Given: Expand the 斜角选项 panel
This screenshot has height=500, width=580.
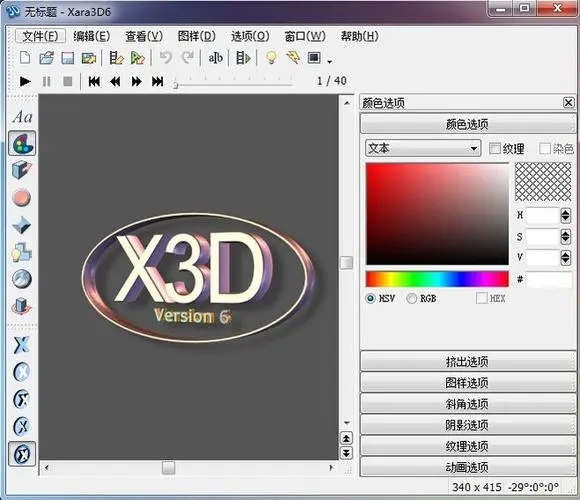Looking at the screenshot, I should pyautogui.click(x=468, y=403).
